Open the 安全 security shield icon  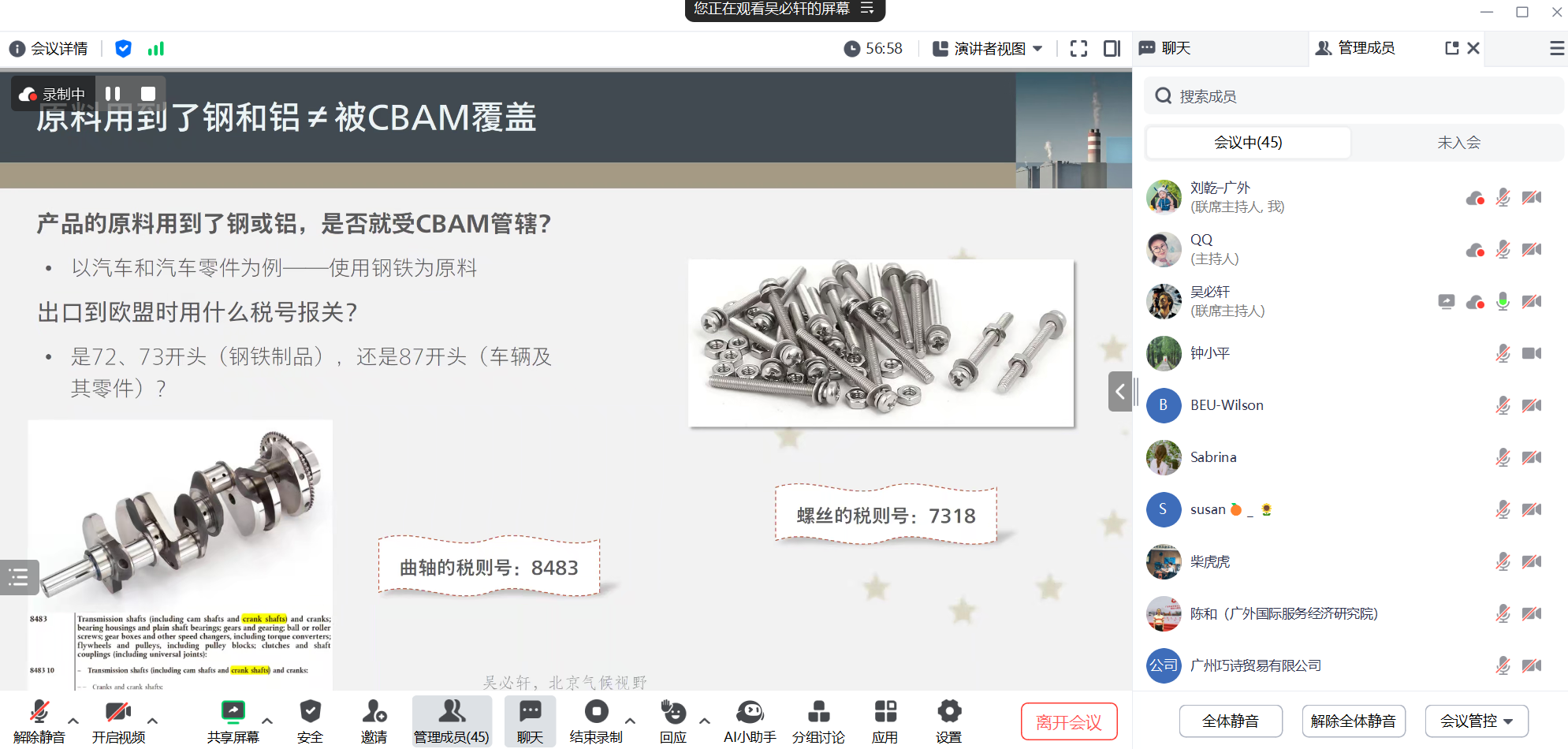310,714
